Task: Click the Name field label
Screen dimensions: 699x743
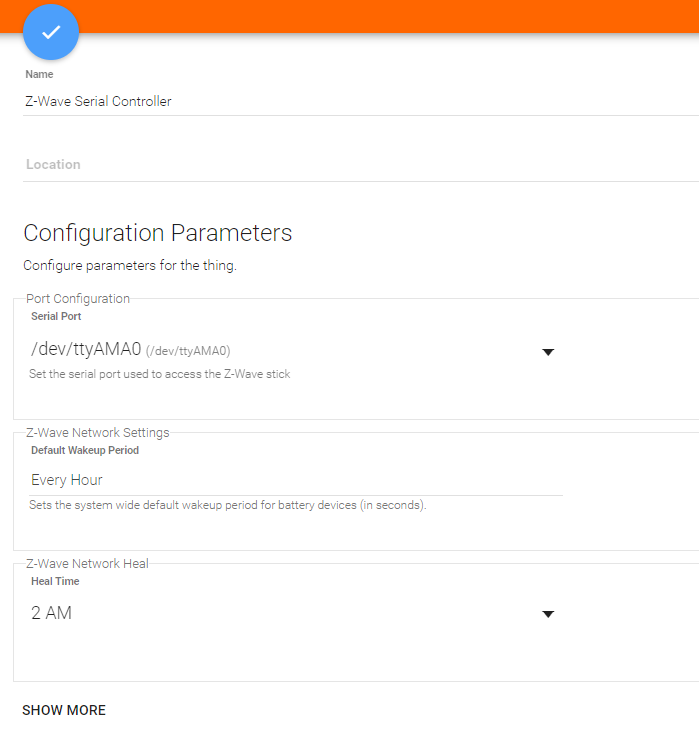Action: [39, 74]
